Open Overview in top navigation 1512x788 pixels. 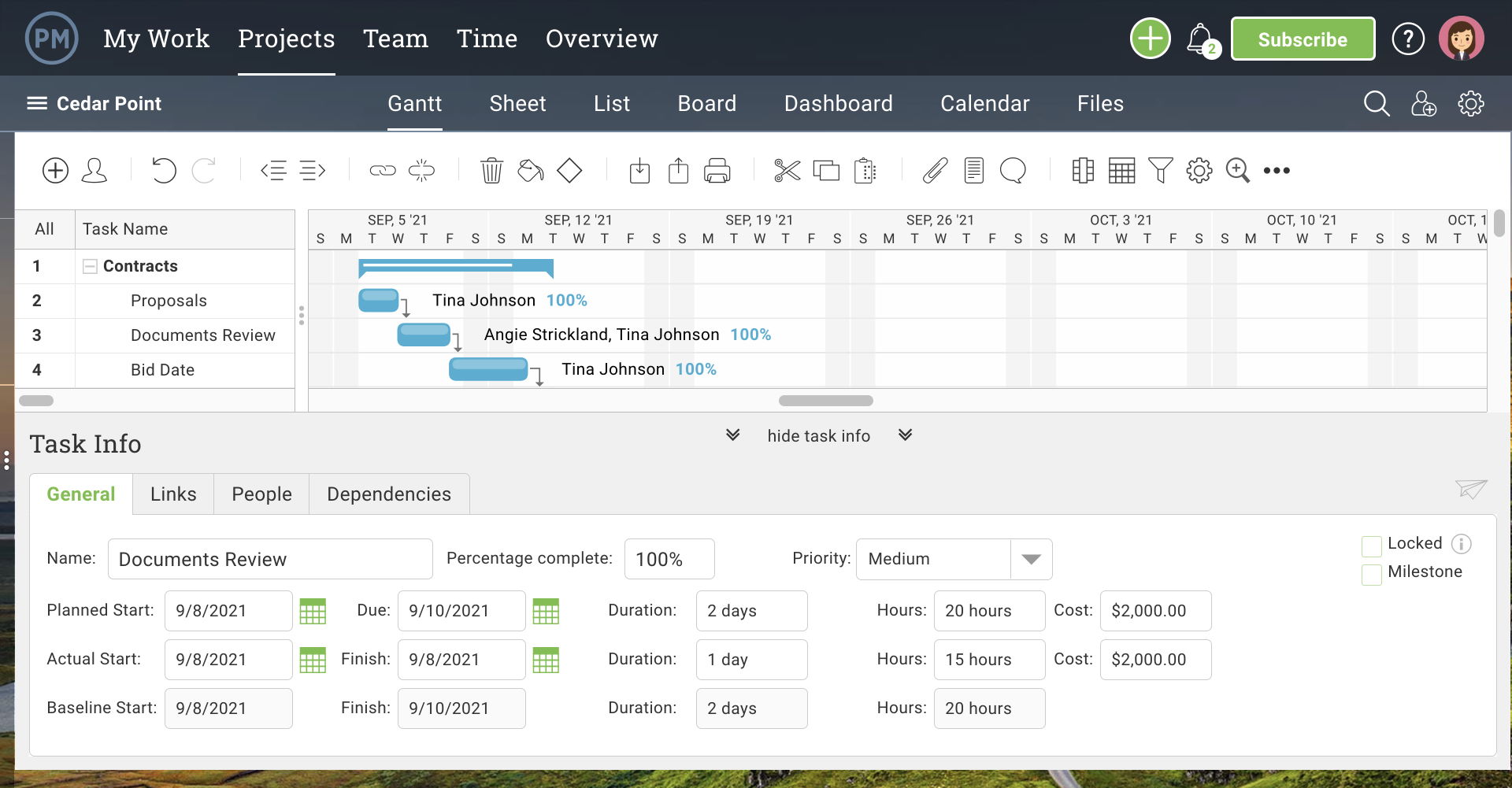click(602, 39)
